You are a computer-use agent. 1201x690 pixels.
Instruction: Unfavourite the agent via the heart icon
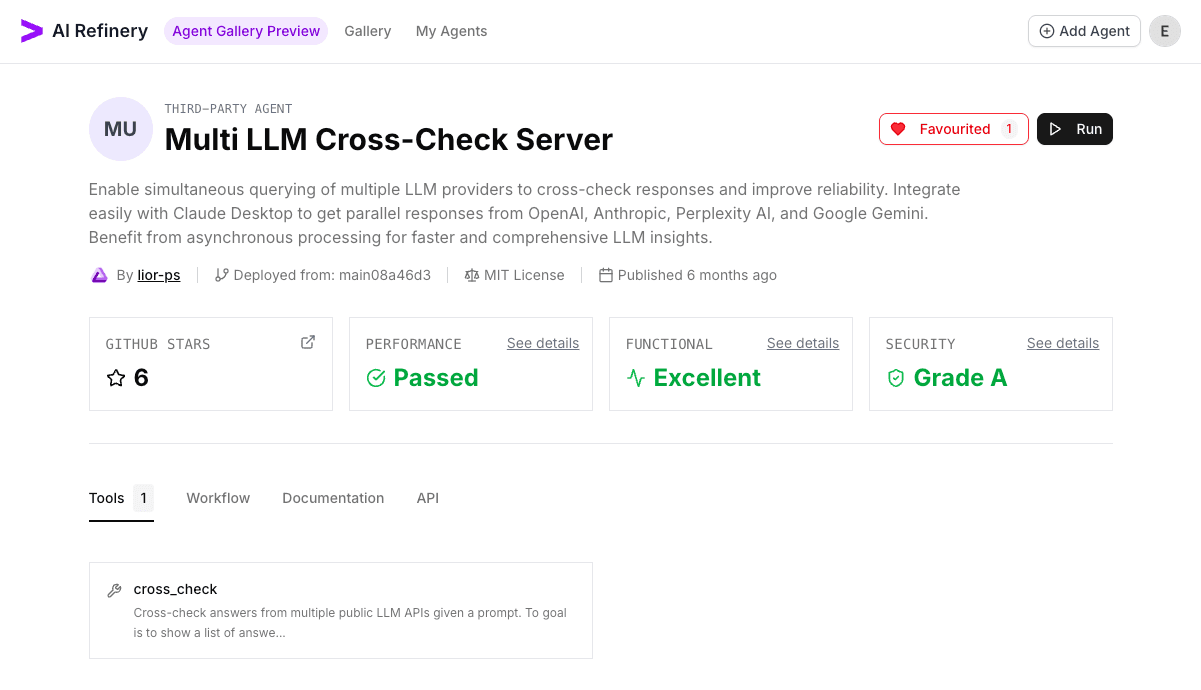pyautogui.click(x=899, y=128)
